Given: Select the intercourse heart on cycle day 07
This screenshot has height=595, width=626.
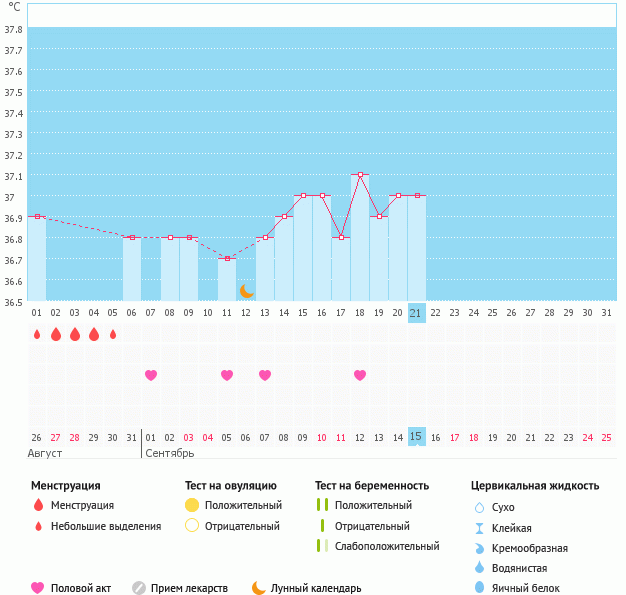Looking at the screenshot, I should coord(151,375).
